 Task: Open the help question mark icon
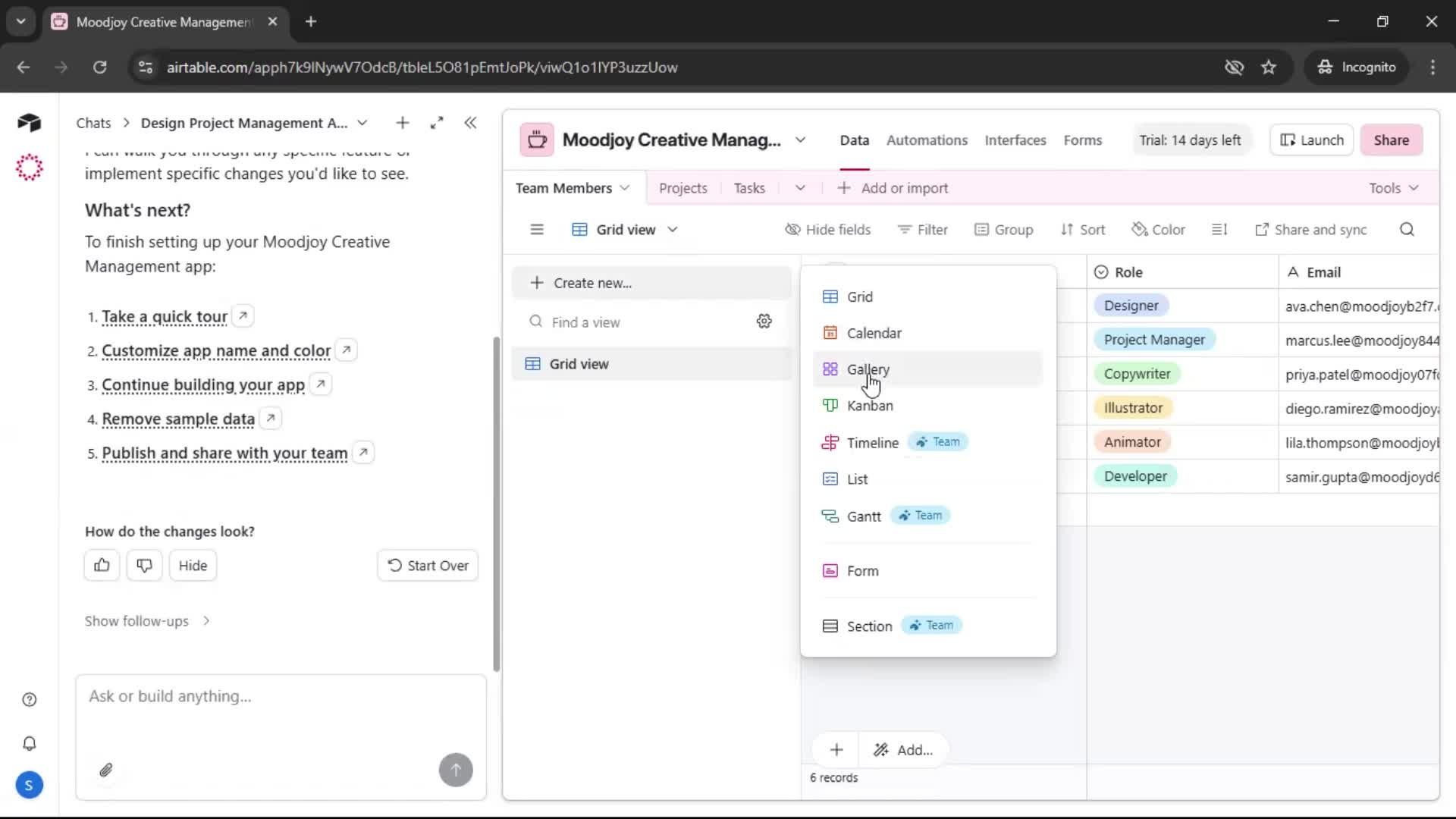[x=30, y=699]
